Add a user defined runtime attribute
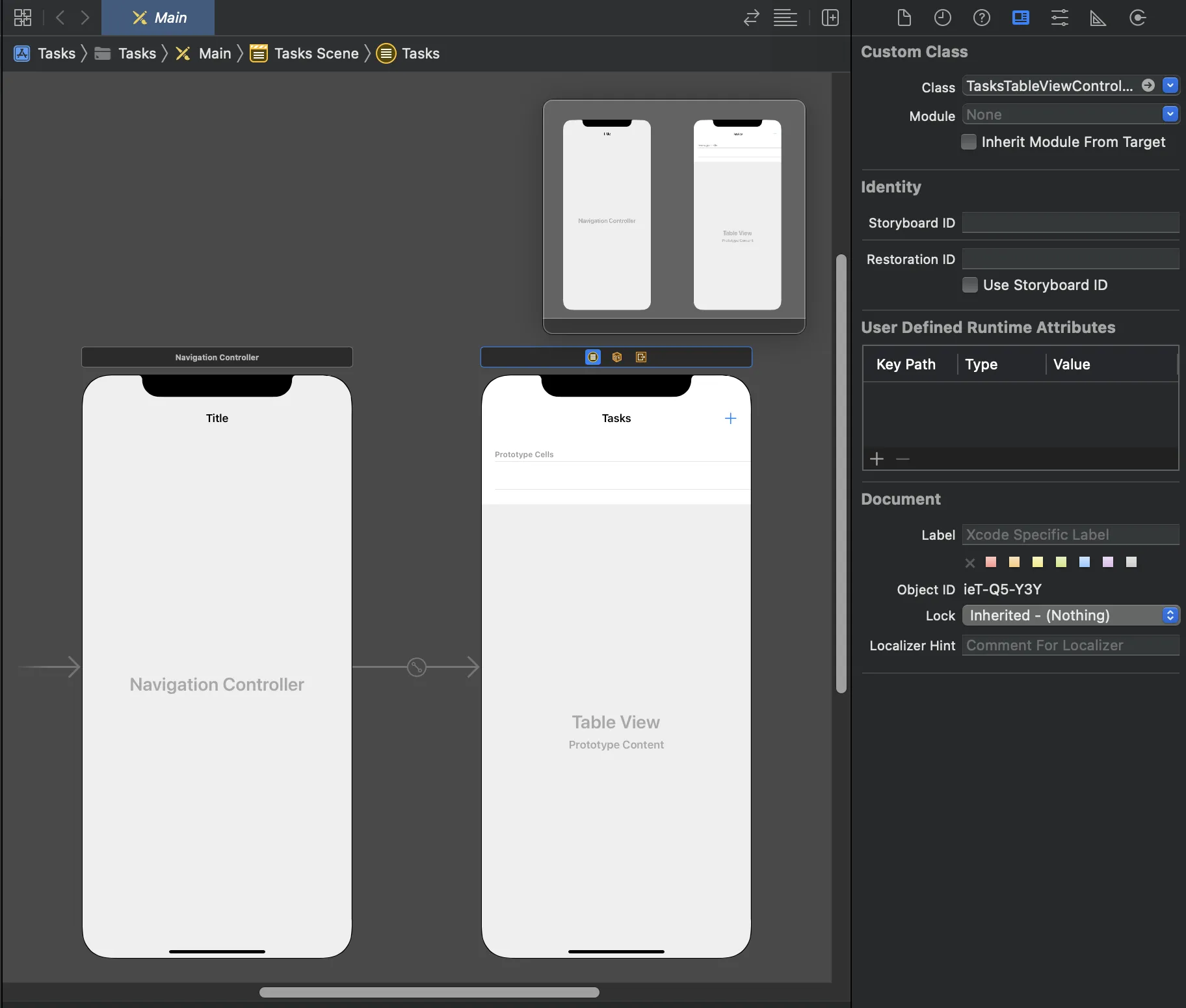Viewport: 1186px width, 1008px height. click(x=876, y=459)
